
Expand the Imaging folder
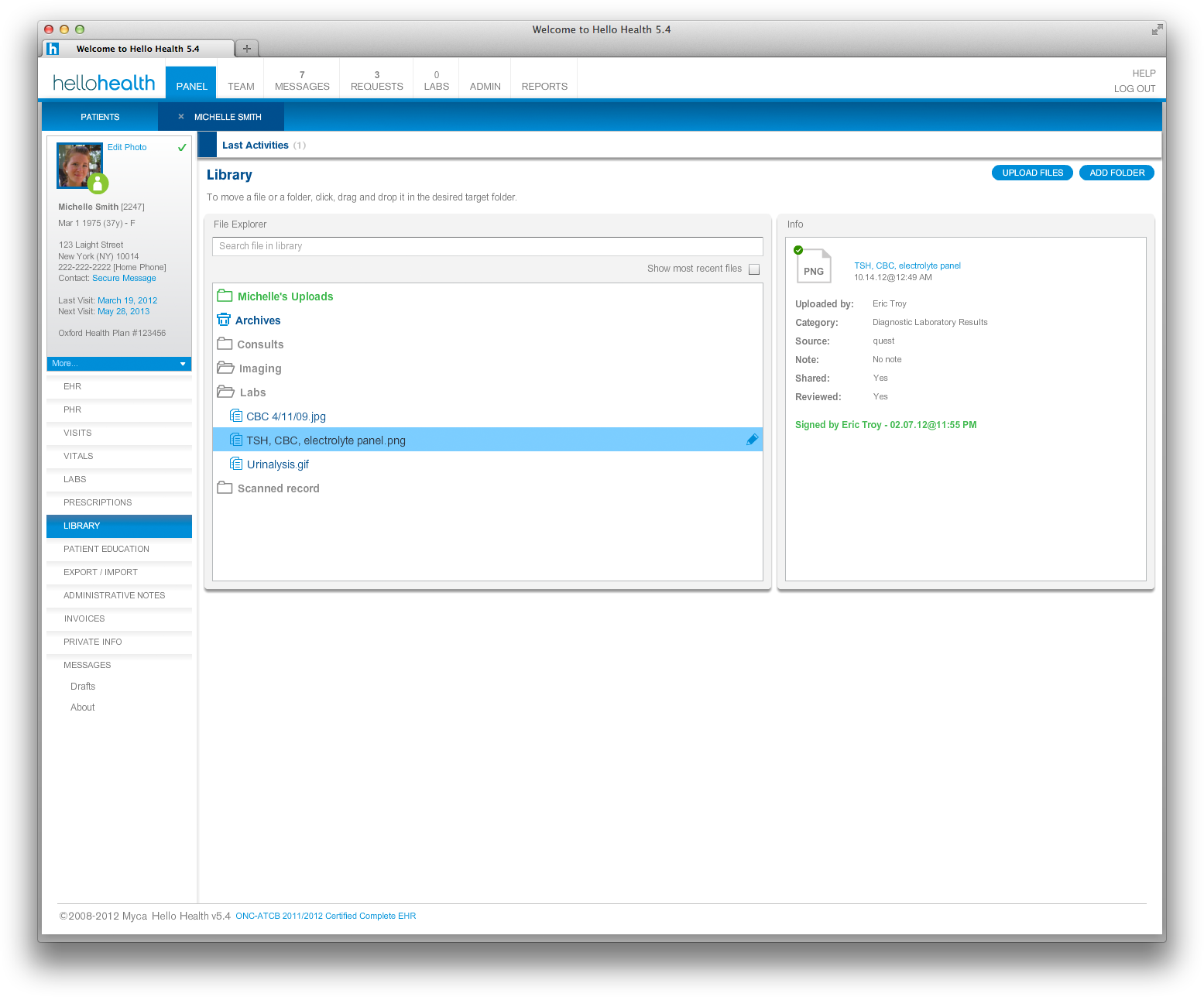tap(225, 368)
